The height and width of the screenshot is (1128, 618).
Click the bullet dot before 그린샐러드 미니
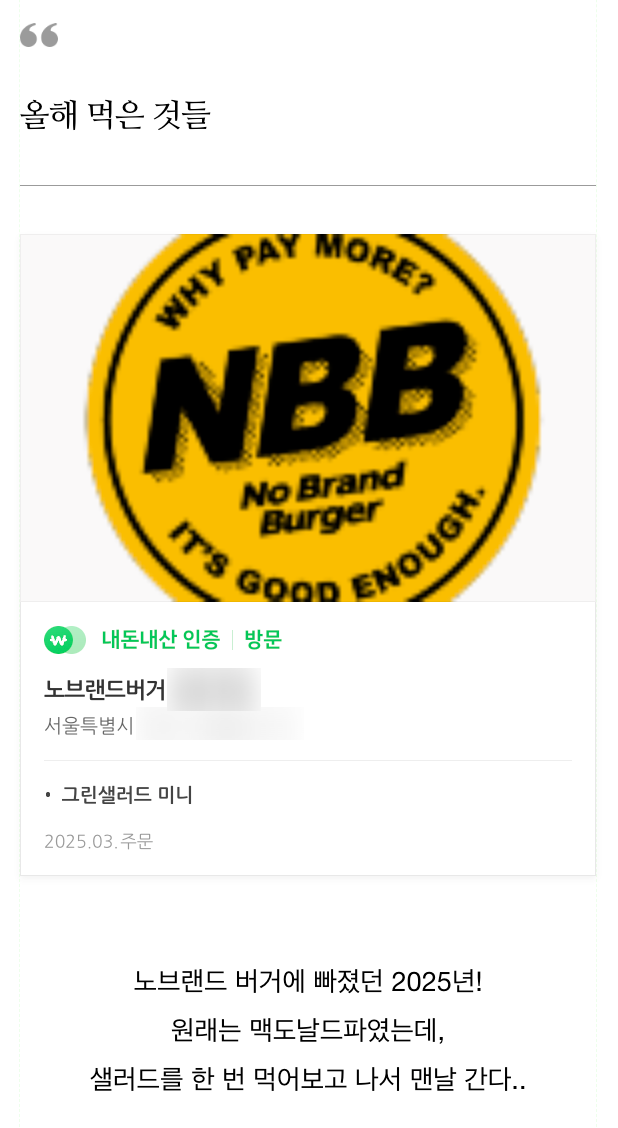tap(48, 795)
